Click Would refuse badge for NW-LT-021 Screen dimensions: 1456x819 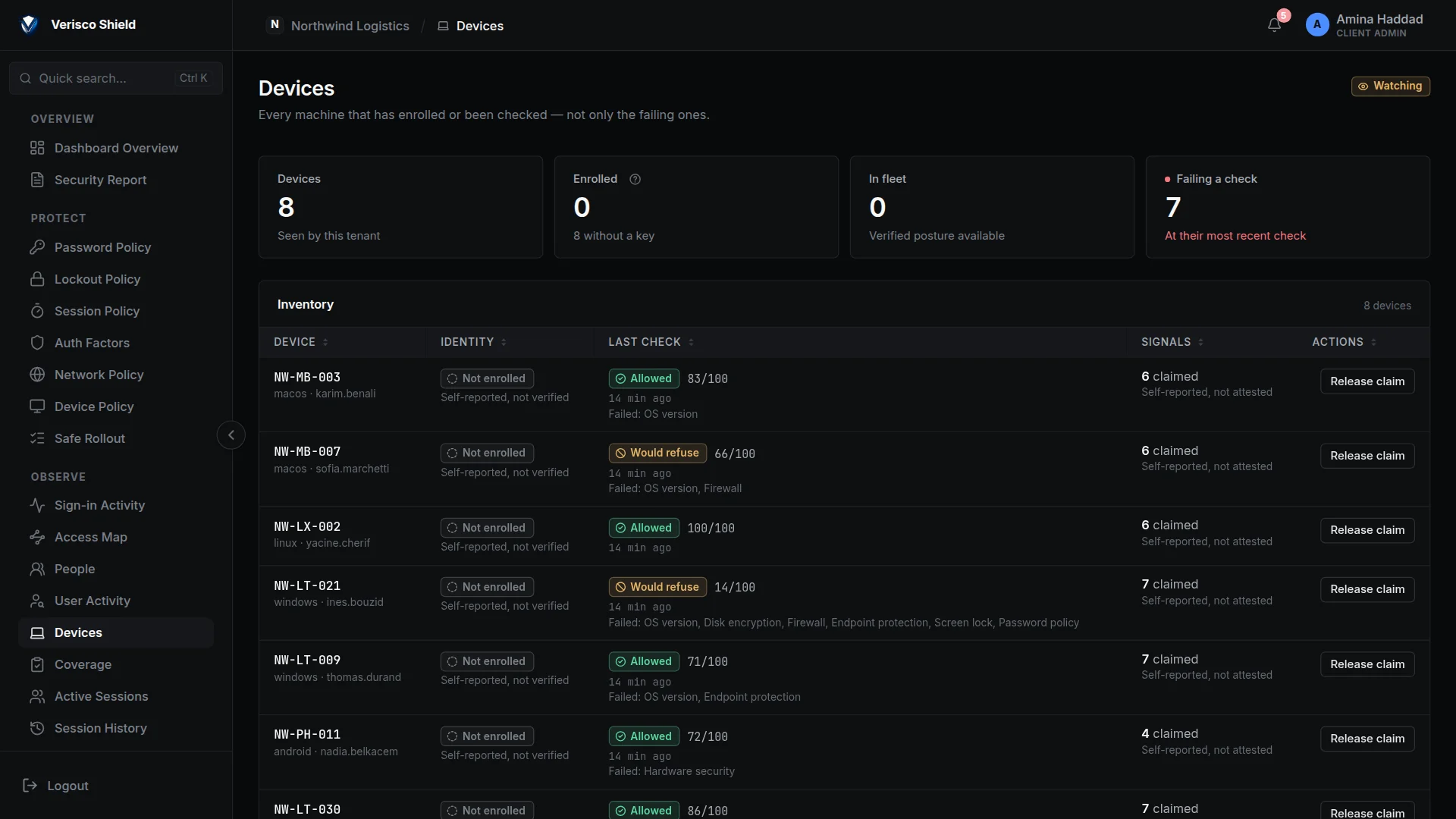(657, 587)
